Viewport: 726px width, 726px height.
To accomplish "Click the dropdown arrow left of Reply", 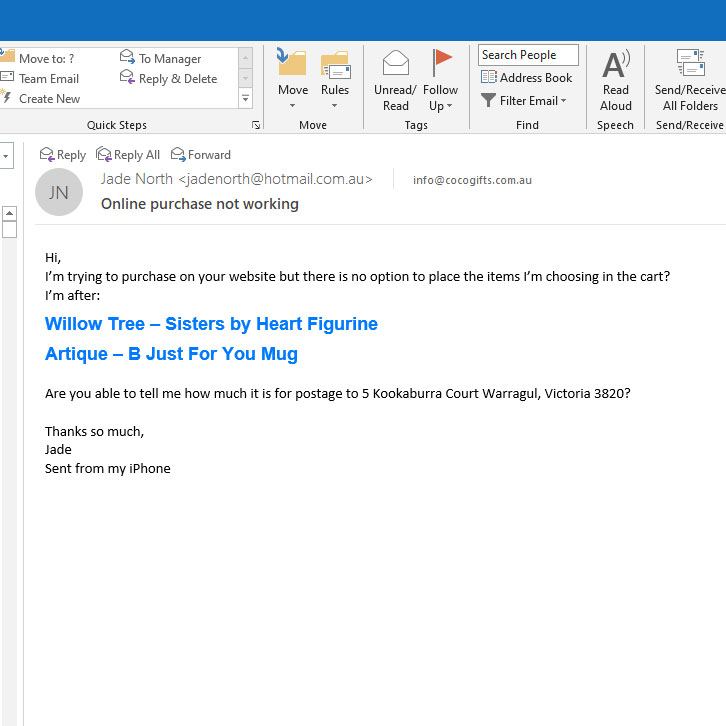I will coord(6,156).
